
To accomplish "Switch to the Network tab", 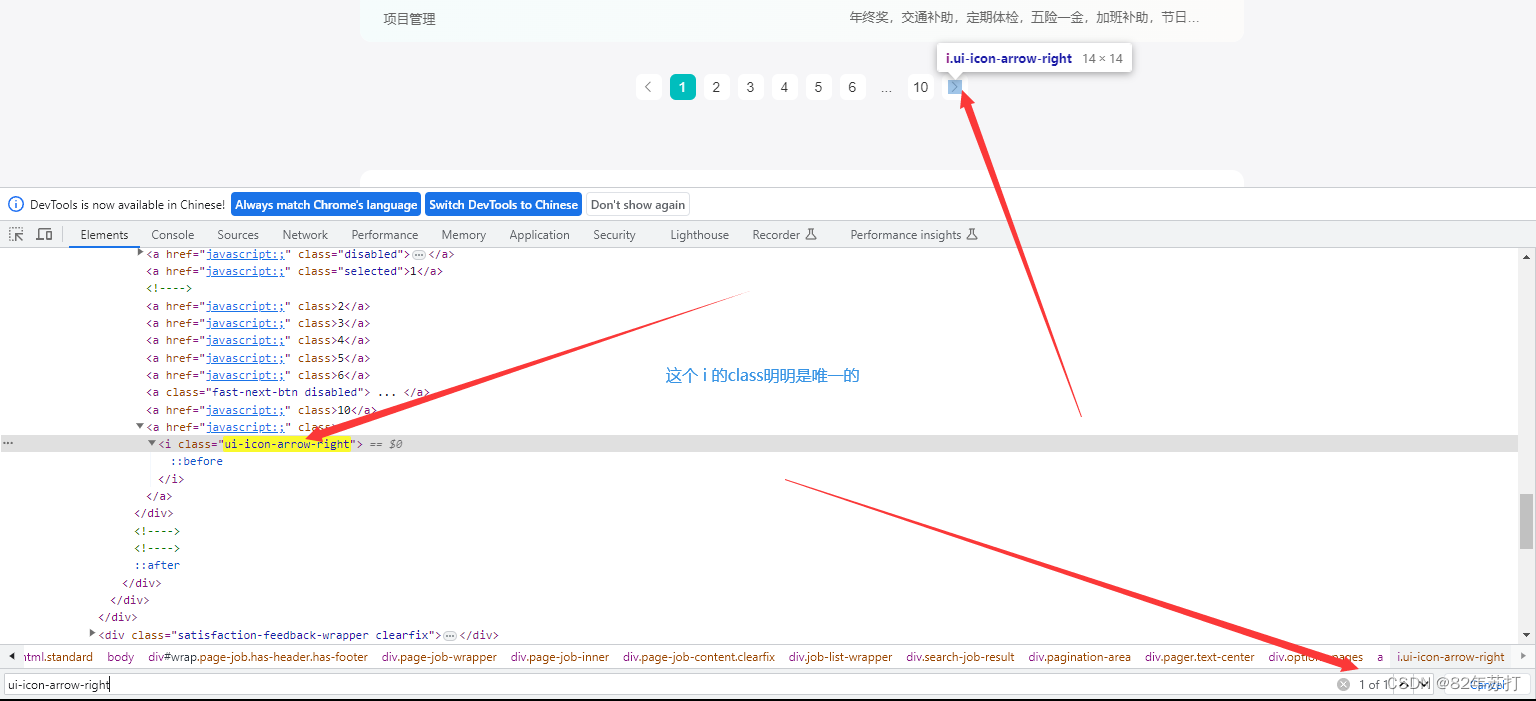I will tap(304, 234).
